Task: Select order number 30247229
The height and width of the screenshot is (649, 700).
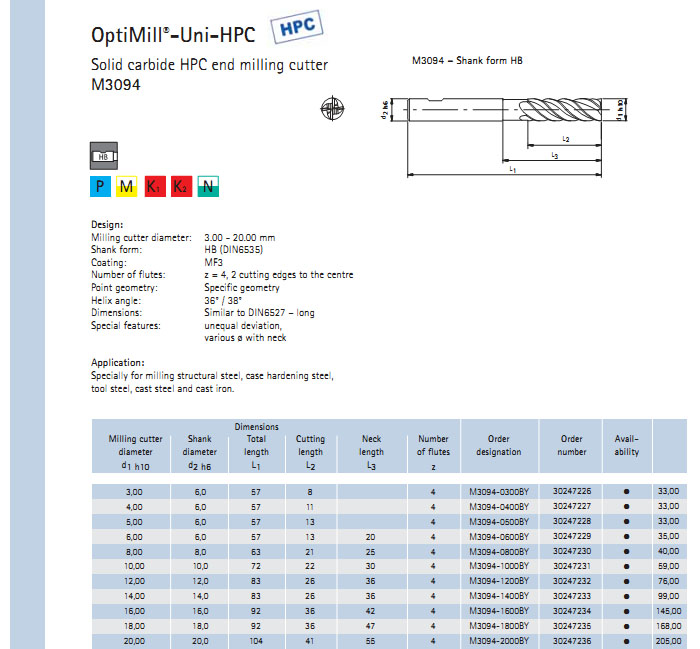Action: (x=571, y=536)
